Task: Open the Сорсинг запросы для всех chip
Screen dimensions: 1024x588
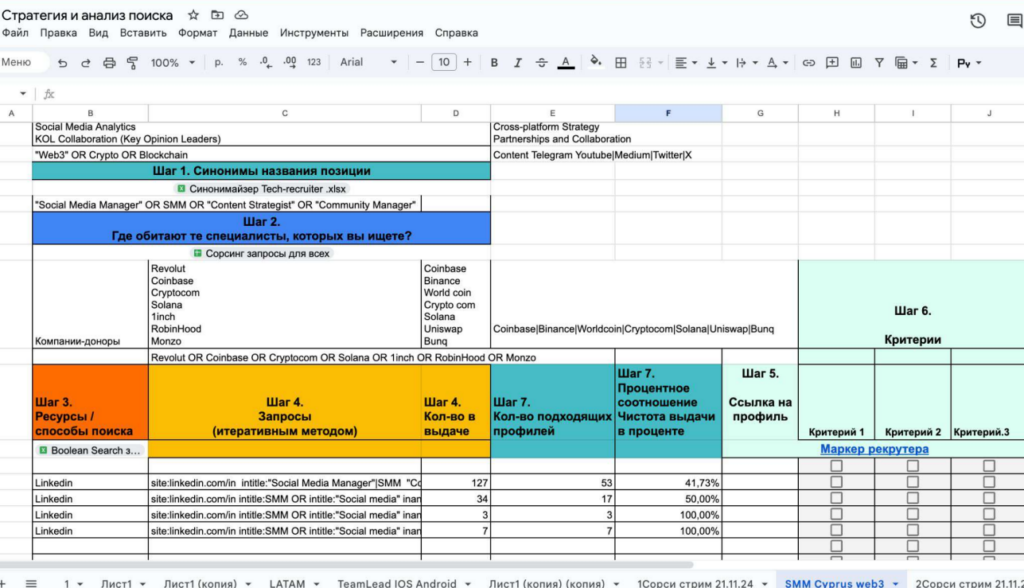Action: pyautogui.click(x=261, y=253)
